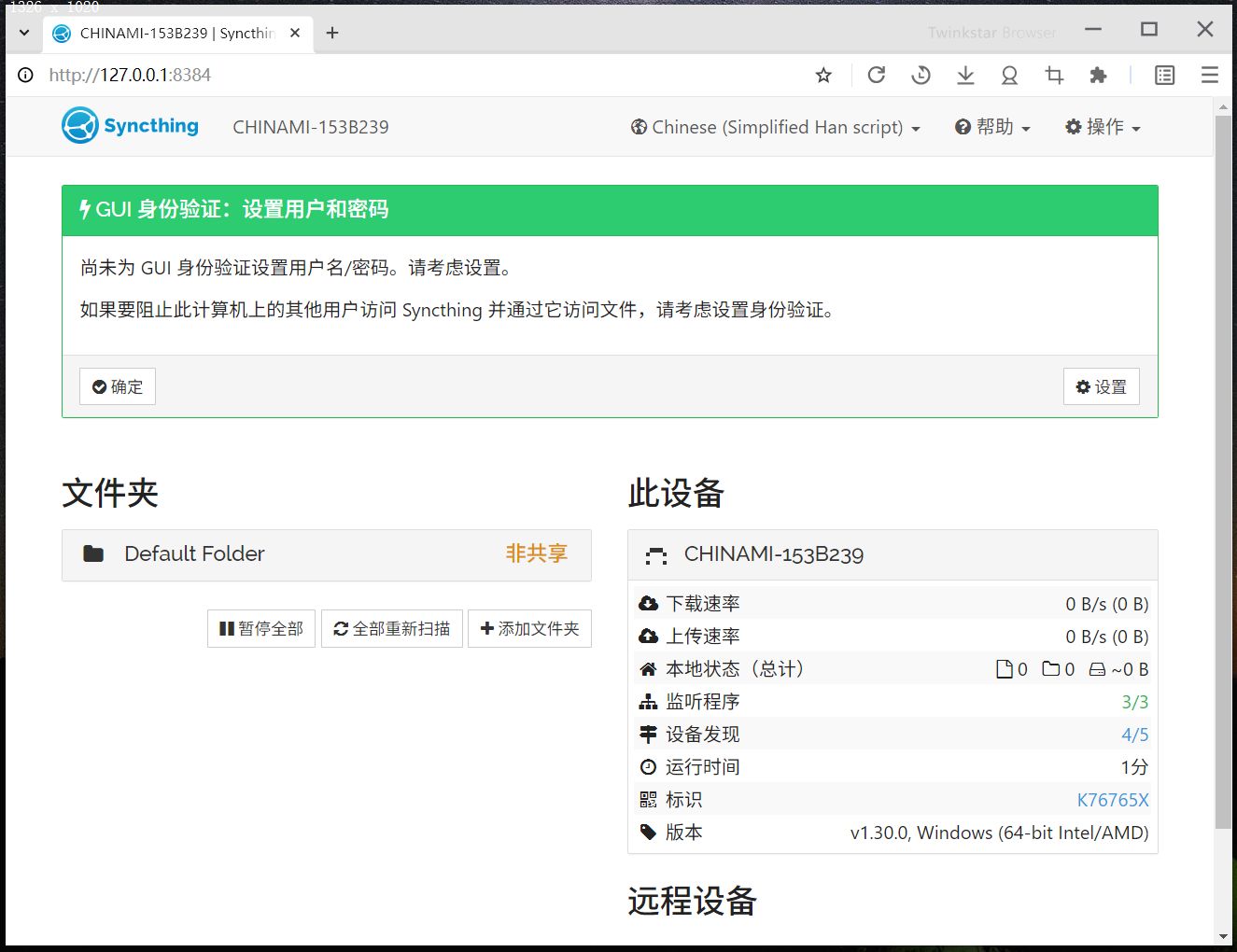This screenshot has width=1237, height=952.
Task: Click the 本地状态 home icon
Action: 648,669
